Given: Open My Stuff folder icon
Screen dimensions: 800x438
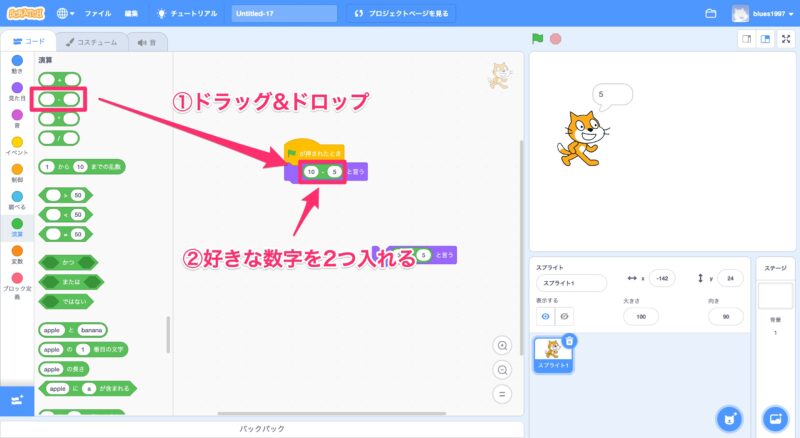Looking at the screenshot, I should coord(711,14).
